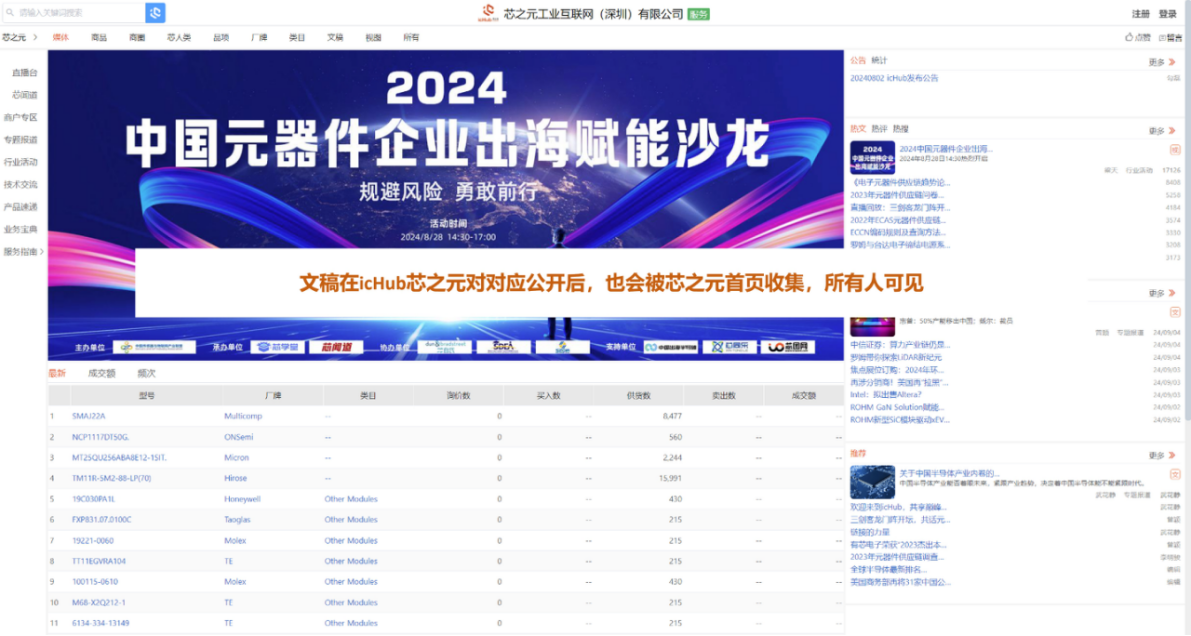Open 直播台 in the left sidebar
1191x636 pixels.
(24, 73)
